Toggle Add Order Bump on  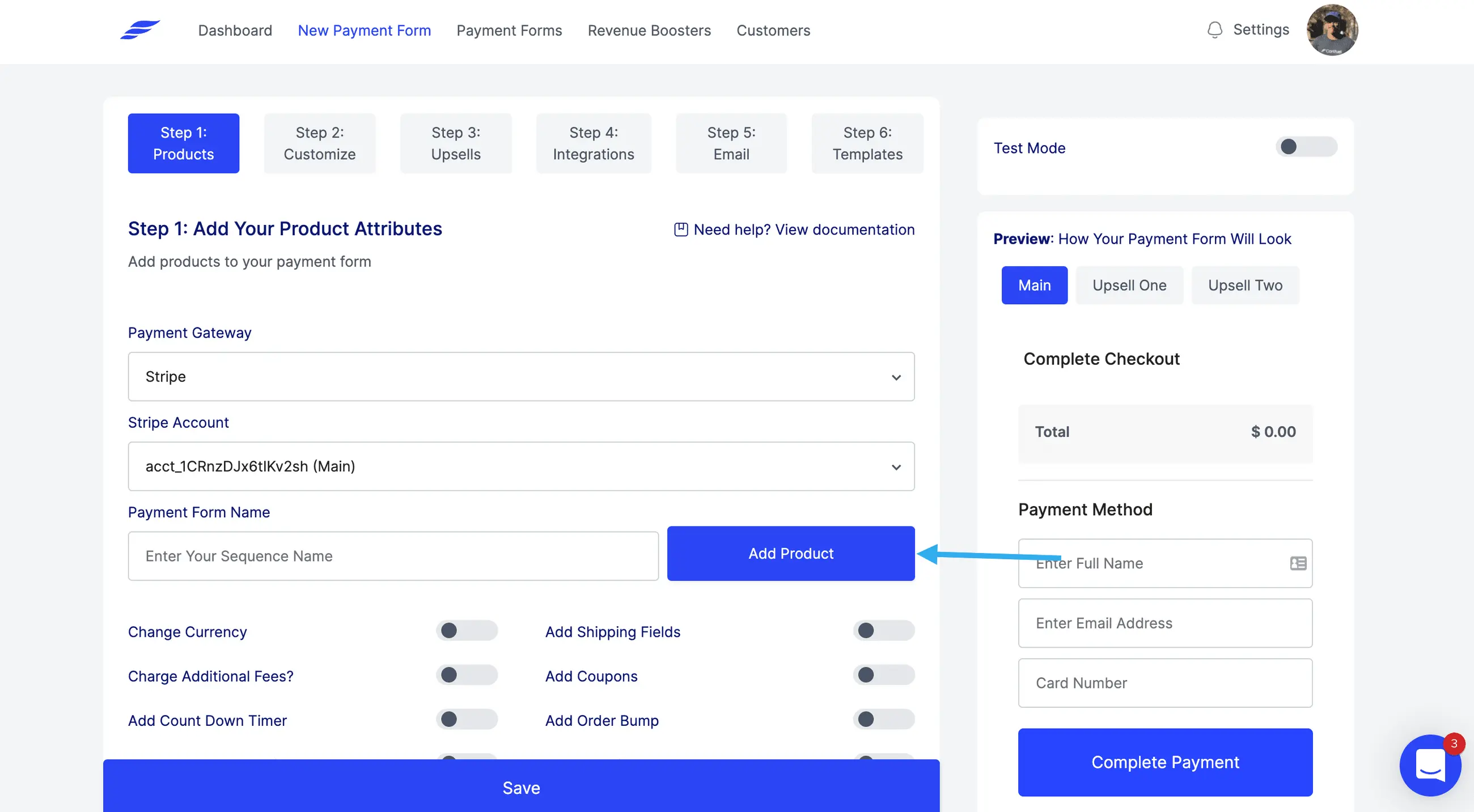click(x=883, y=720)
